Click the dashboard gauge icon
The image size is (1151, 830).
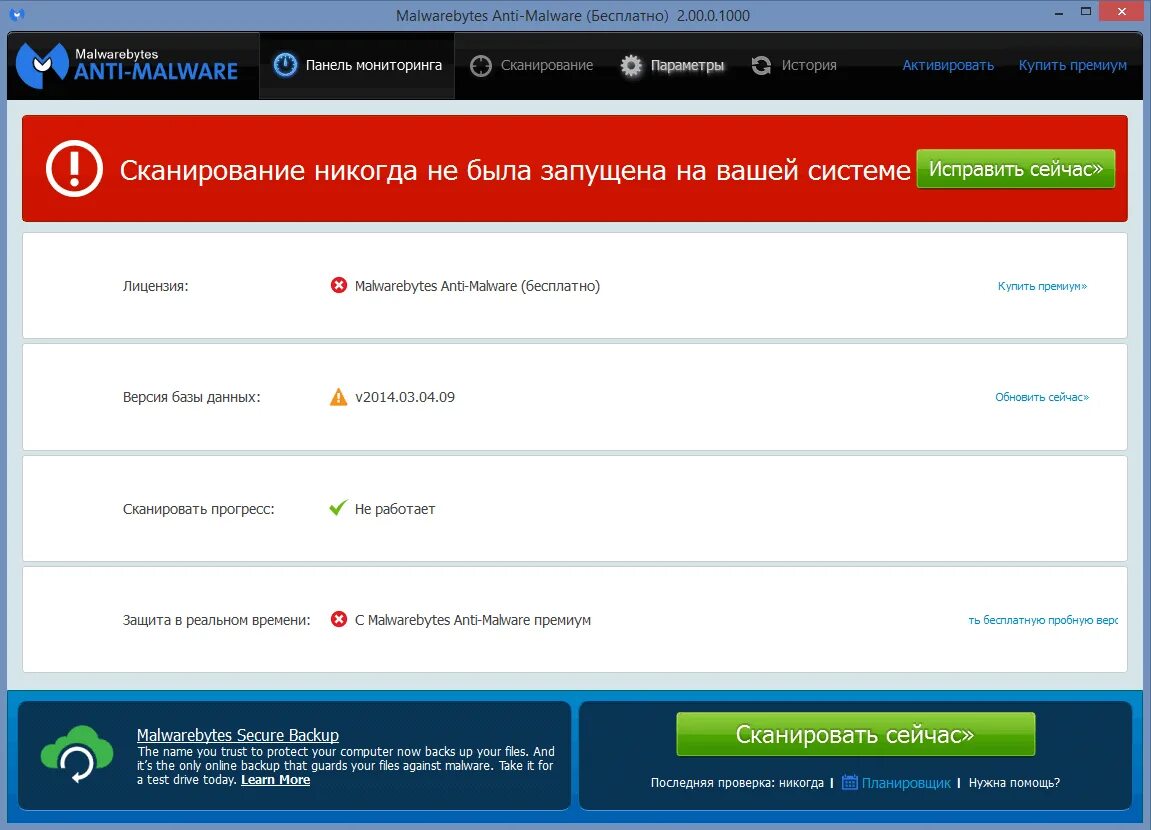(286, 65)
